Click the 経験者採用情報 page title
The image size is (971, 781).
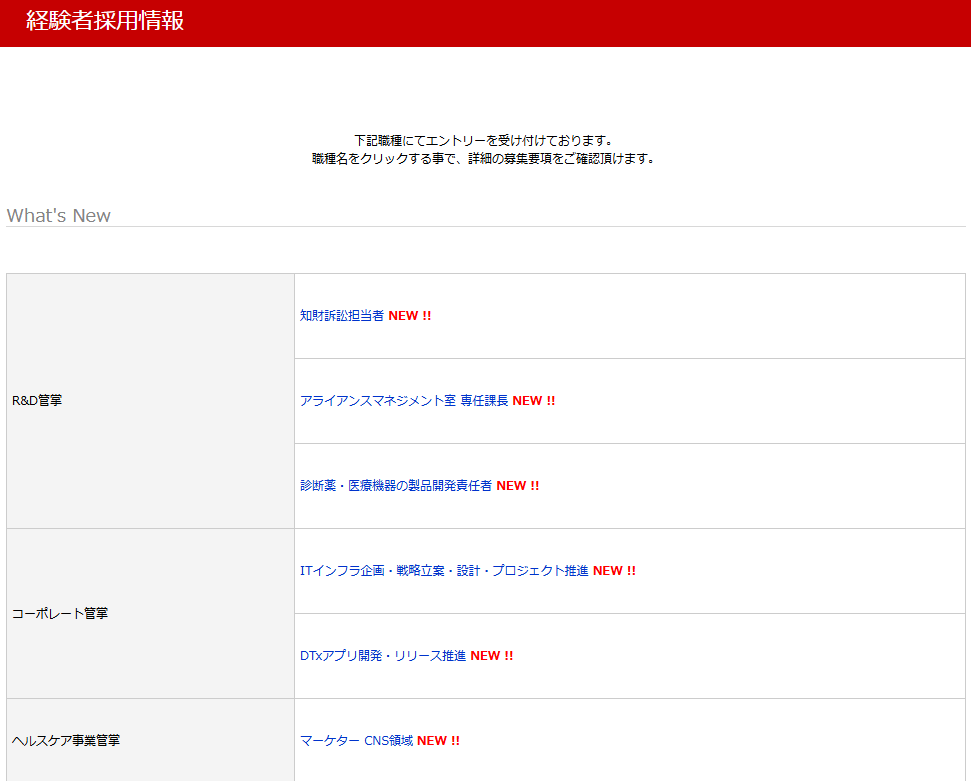coord(105,20)
